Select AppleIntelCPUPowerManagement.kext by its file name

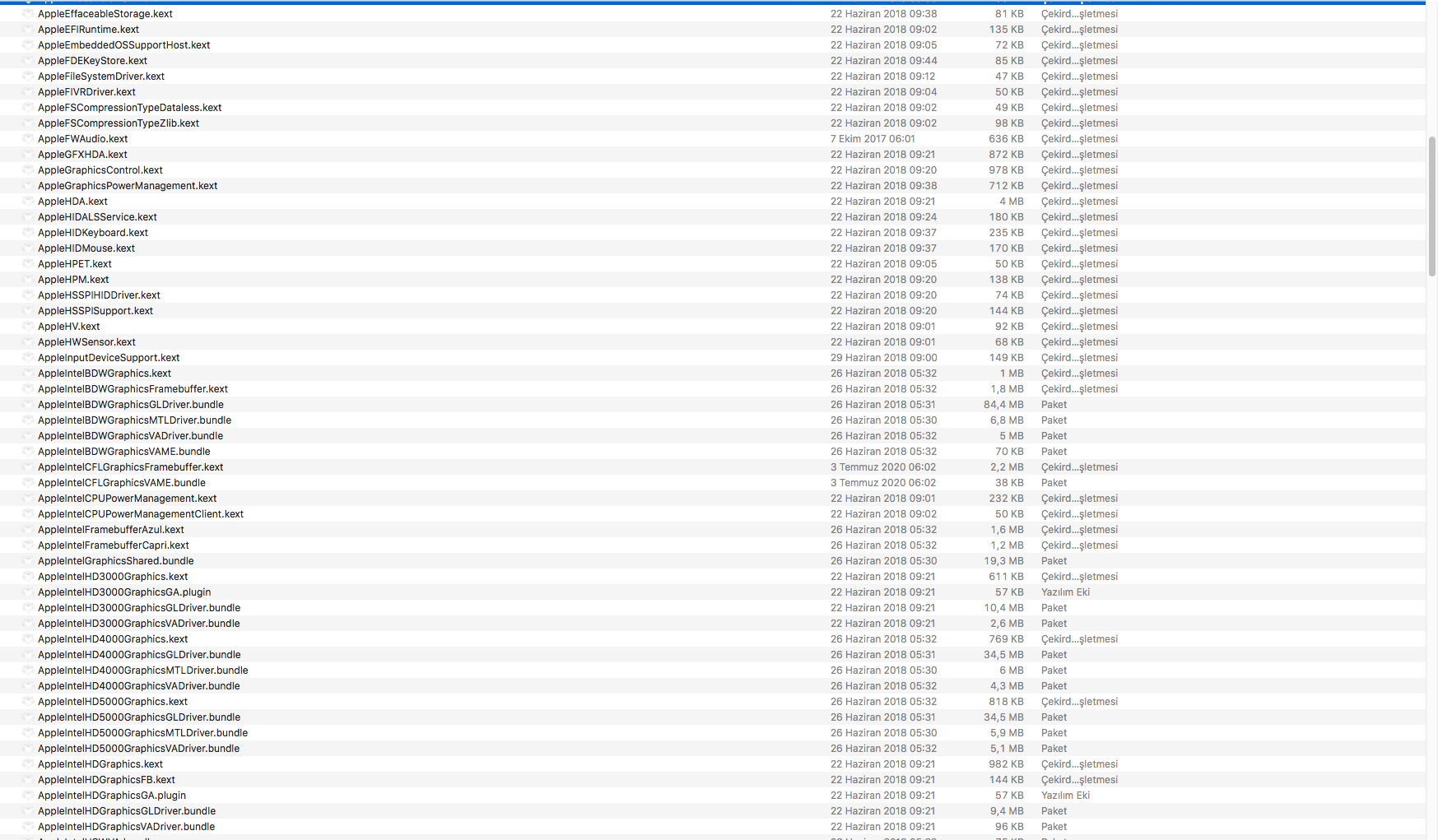tap(128, 499)
